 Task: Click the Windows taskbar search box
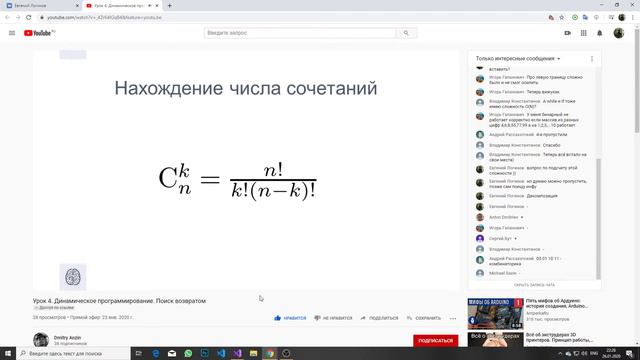[73, 353]
